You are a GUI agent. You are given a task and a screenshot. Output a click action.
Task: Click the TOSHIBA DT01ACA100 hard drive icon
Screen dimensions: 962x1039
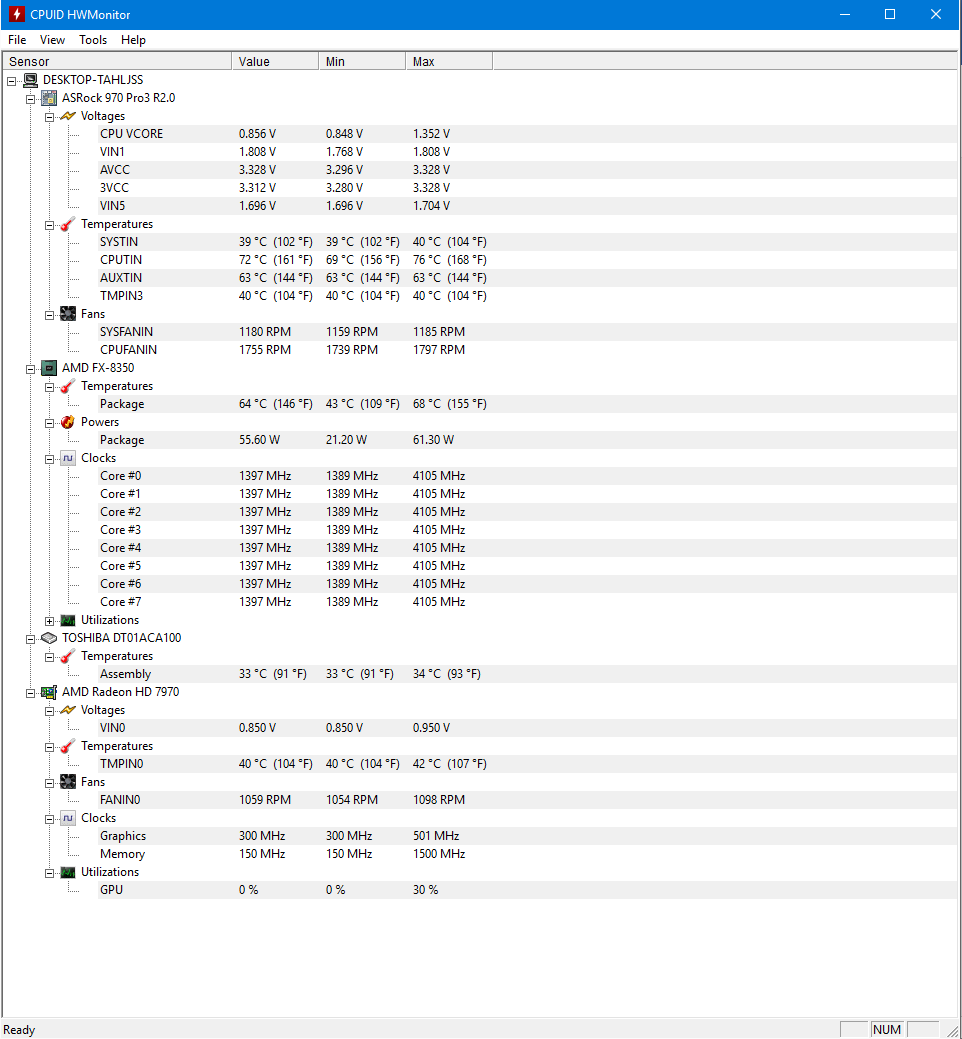click(x=49, y=638)
